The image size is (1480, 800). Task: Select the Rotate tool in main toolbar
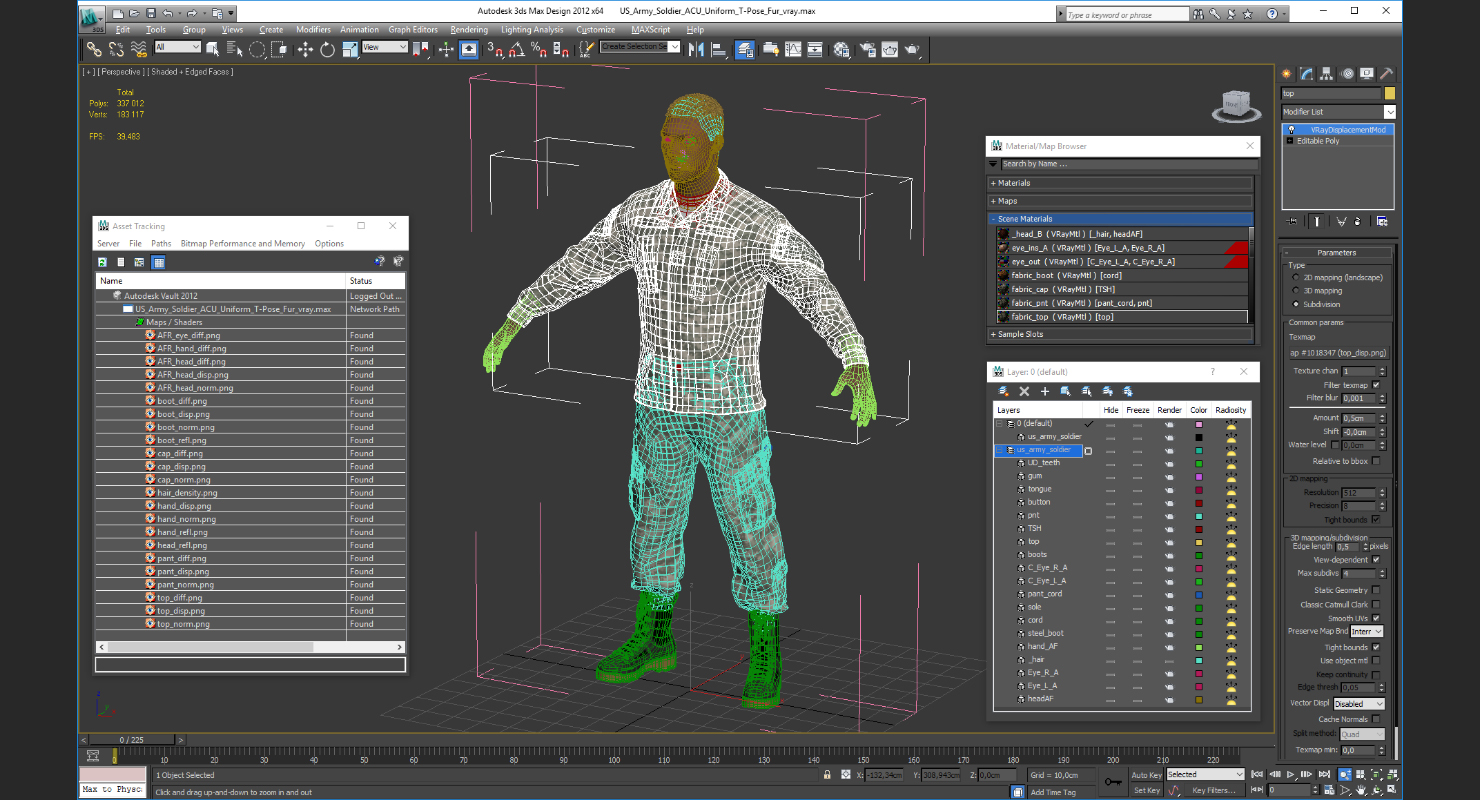click(x=327, y=49)
